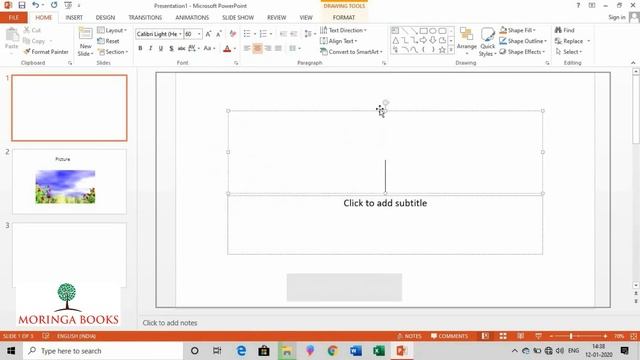Open the FILE tab
This screenshot has width=640, height=360.
point(13,18)
